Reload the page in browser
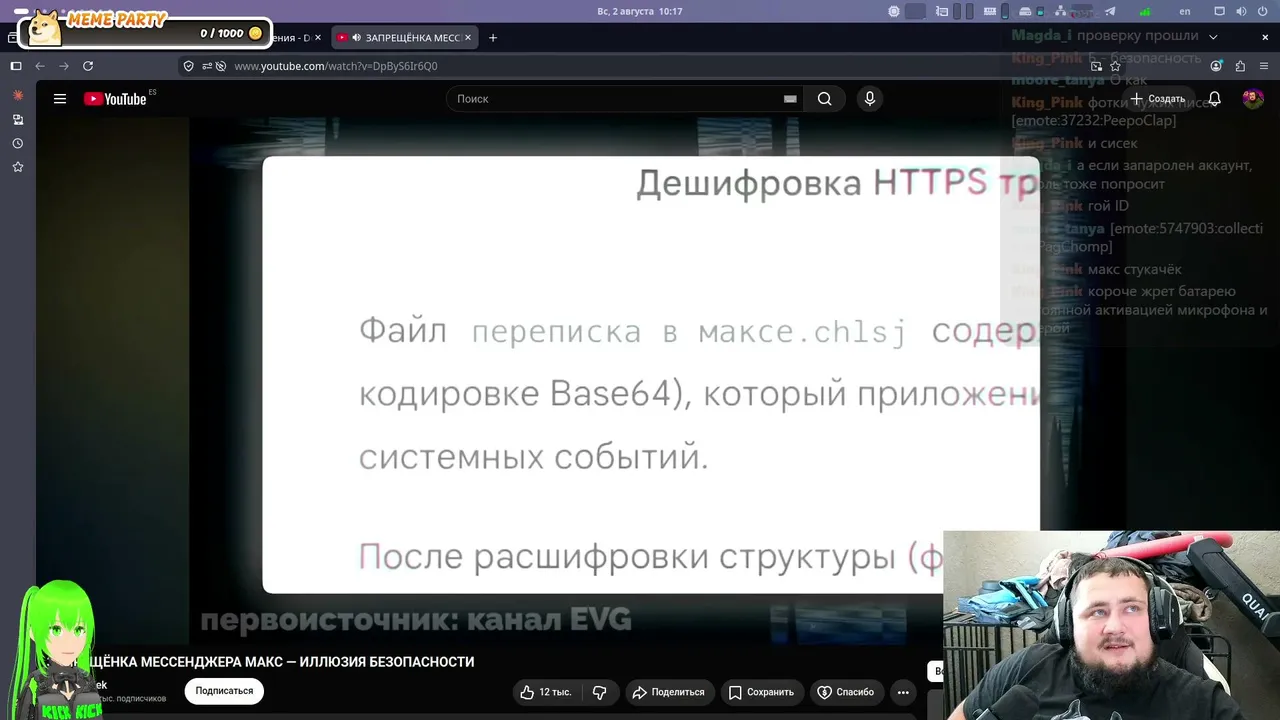This screenshot has height=720, width=1280. coord(88,66)
